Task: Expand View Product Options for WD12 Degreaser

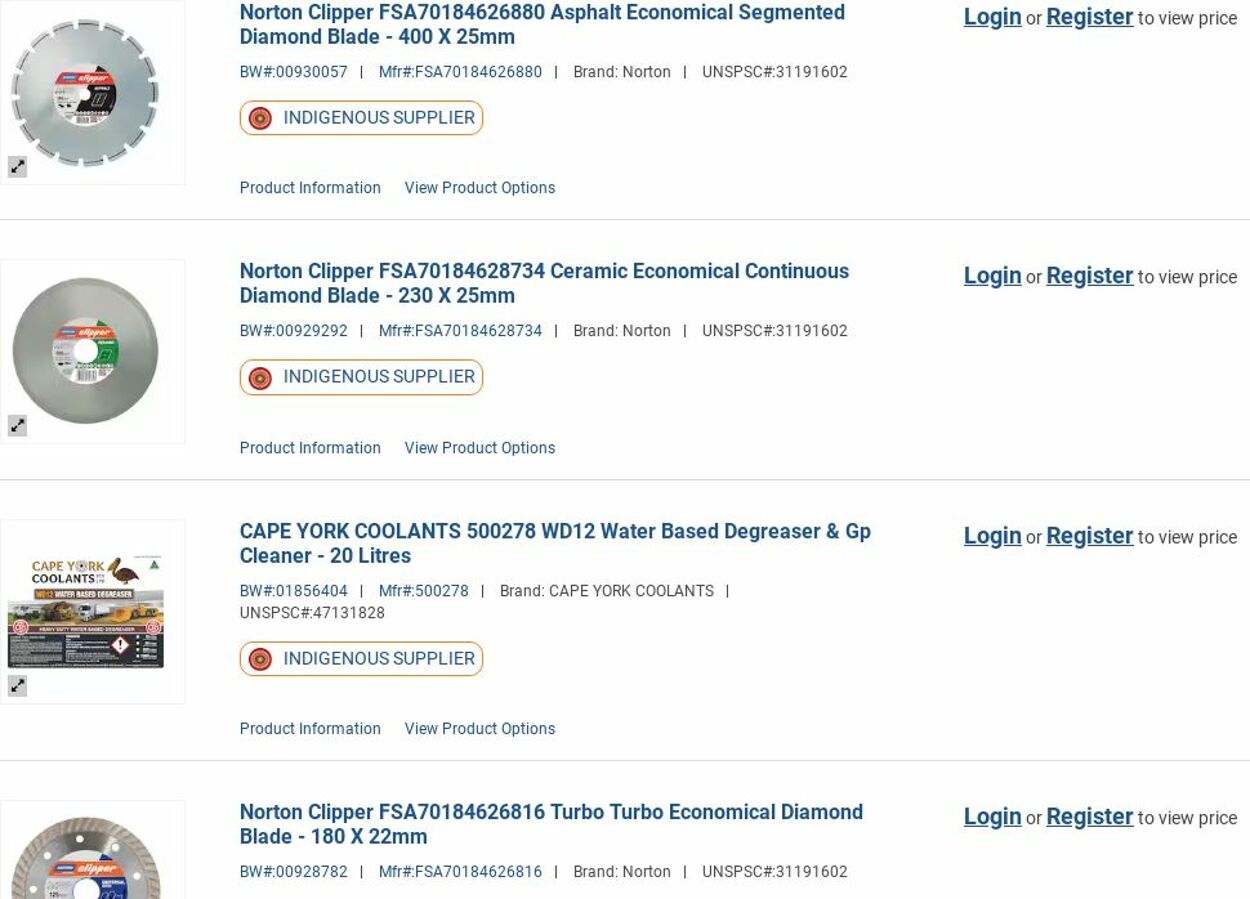Action: point(479,729)
